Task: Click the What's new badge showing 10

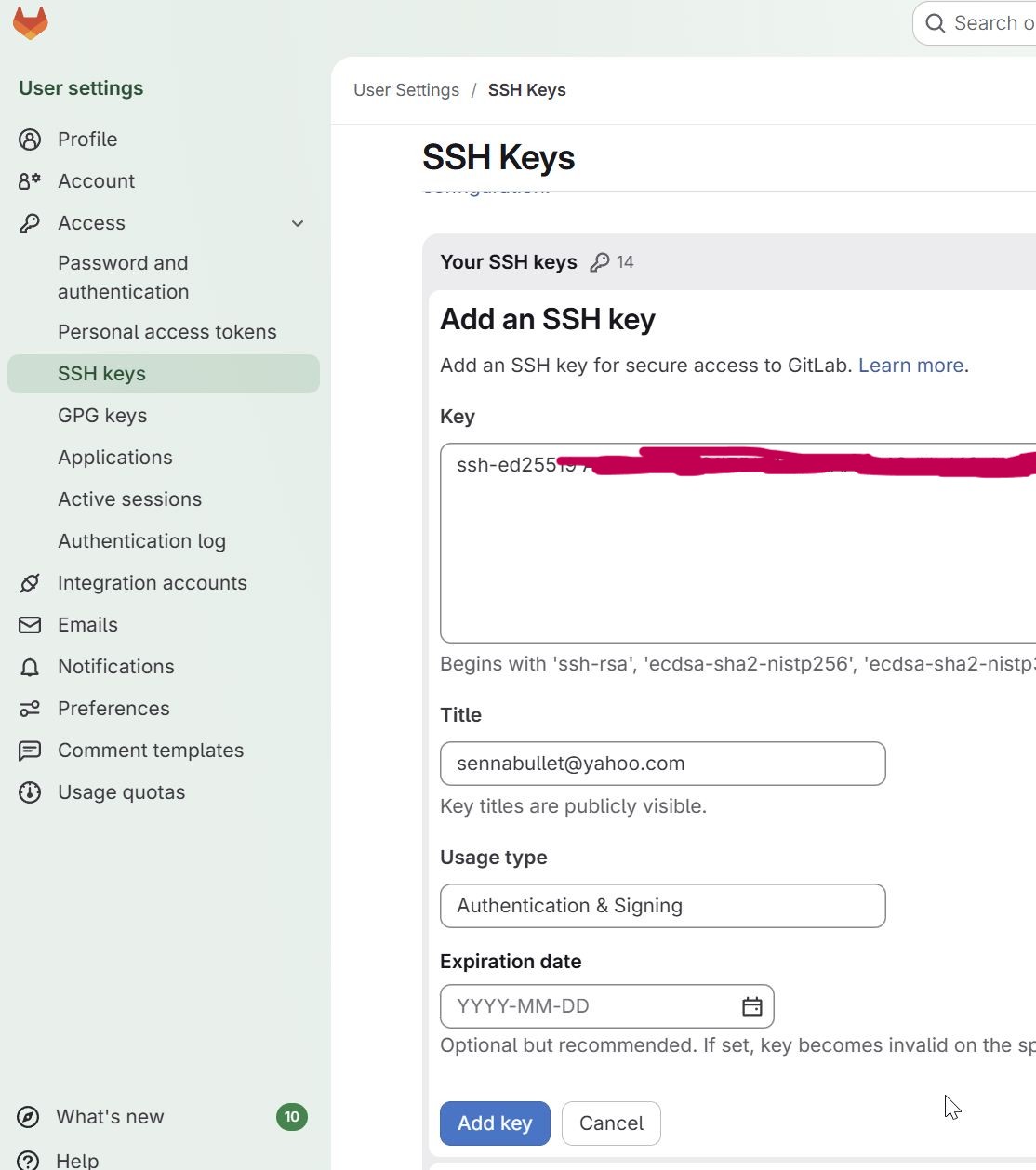Action: click(292, 1117)
